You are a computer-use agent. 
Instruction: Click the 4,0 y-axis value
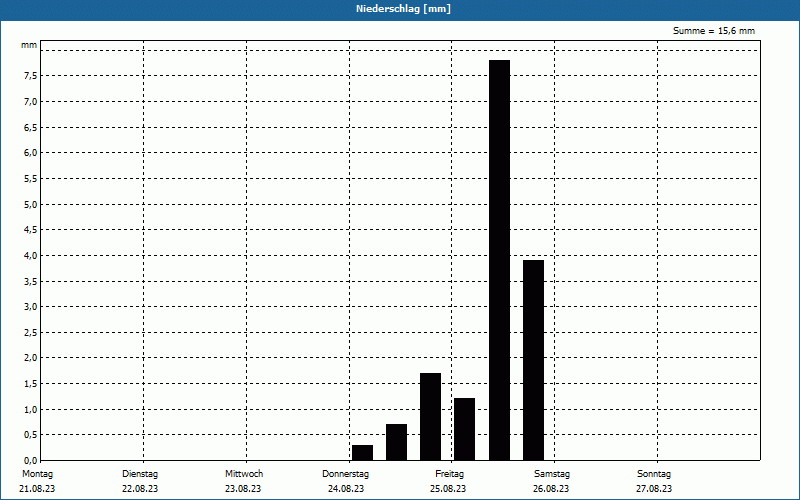click(31, 255)
